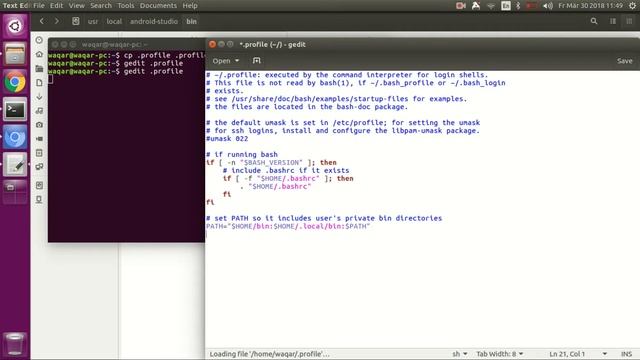Open the En keyboard layout indicator

[506, 6]
